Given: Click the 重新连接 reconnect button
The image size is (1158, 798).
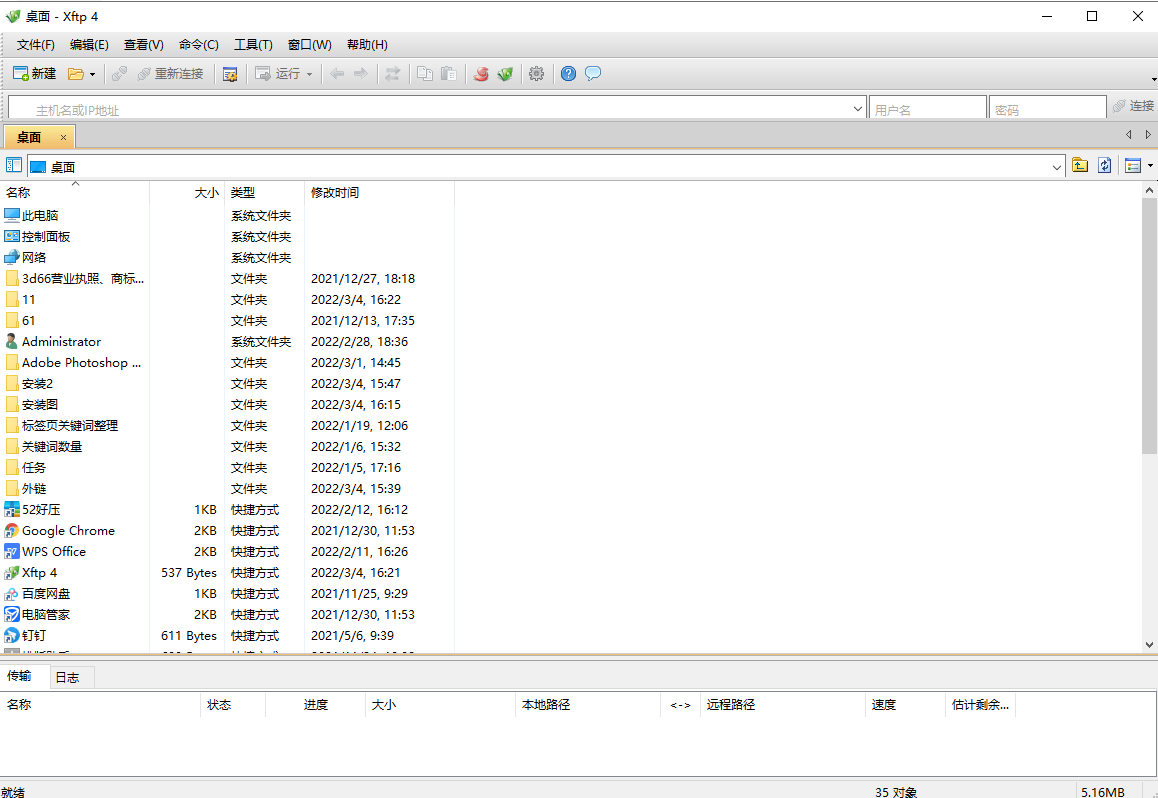Looking at the screenshot, I should [x=171, y=73].
